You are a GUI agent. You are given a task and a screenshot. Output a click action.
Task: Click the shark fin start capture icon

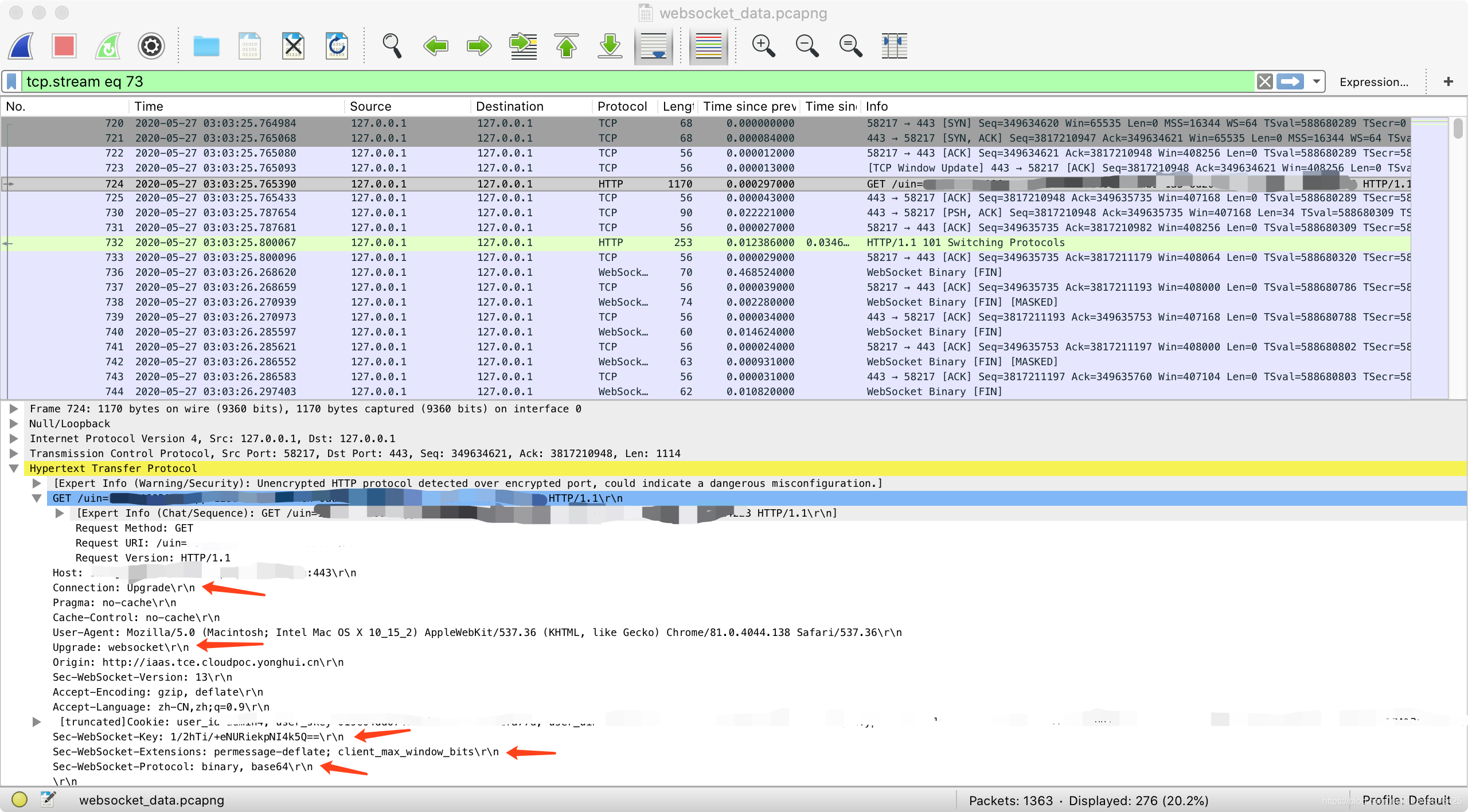click(x=21, y=46)
